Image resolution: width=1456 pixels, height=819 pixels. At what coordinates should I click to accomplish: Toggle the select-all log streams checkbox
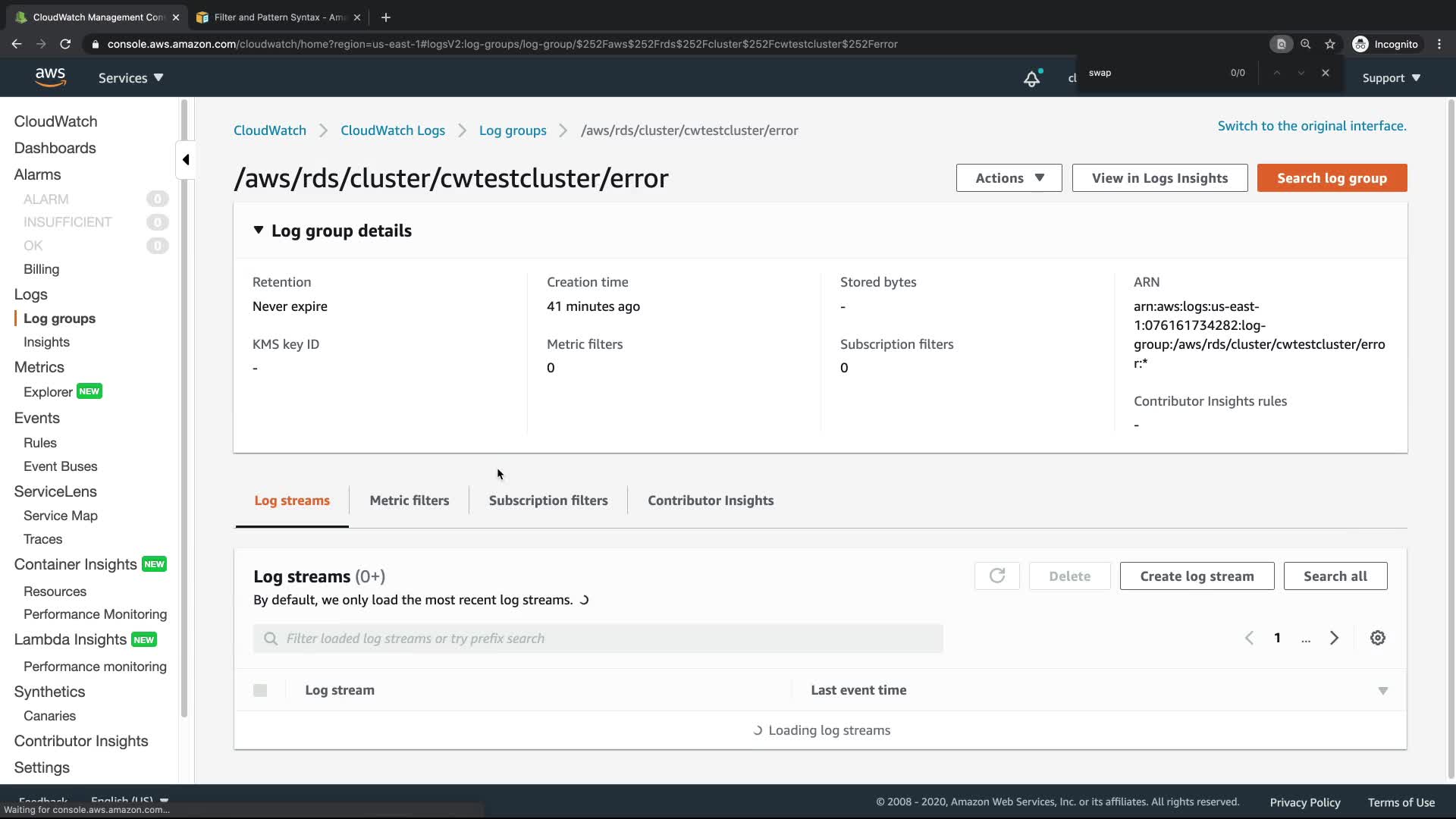pos(260,691)
